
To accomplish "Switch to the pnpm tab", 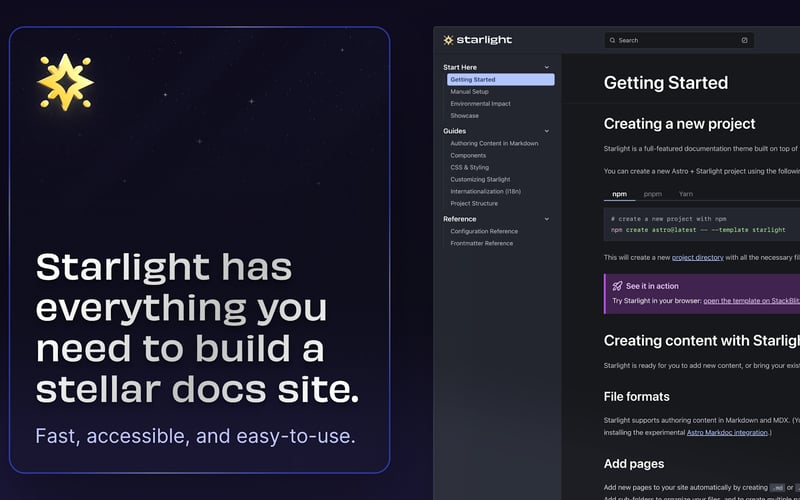I will (x=653, y=194).
